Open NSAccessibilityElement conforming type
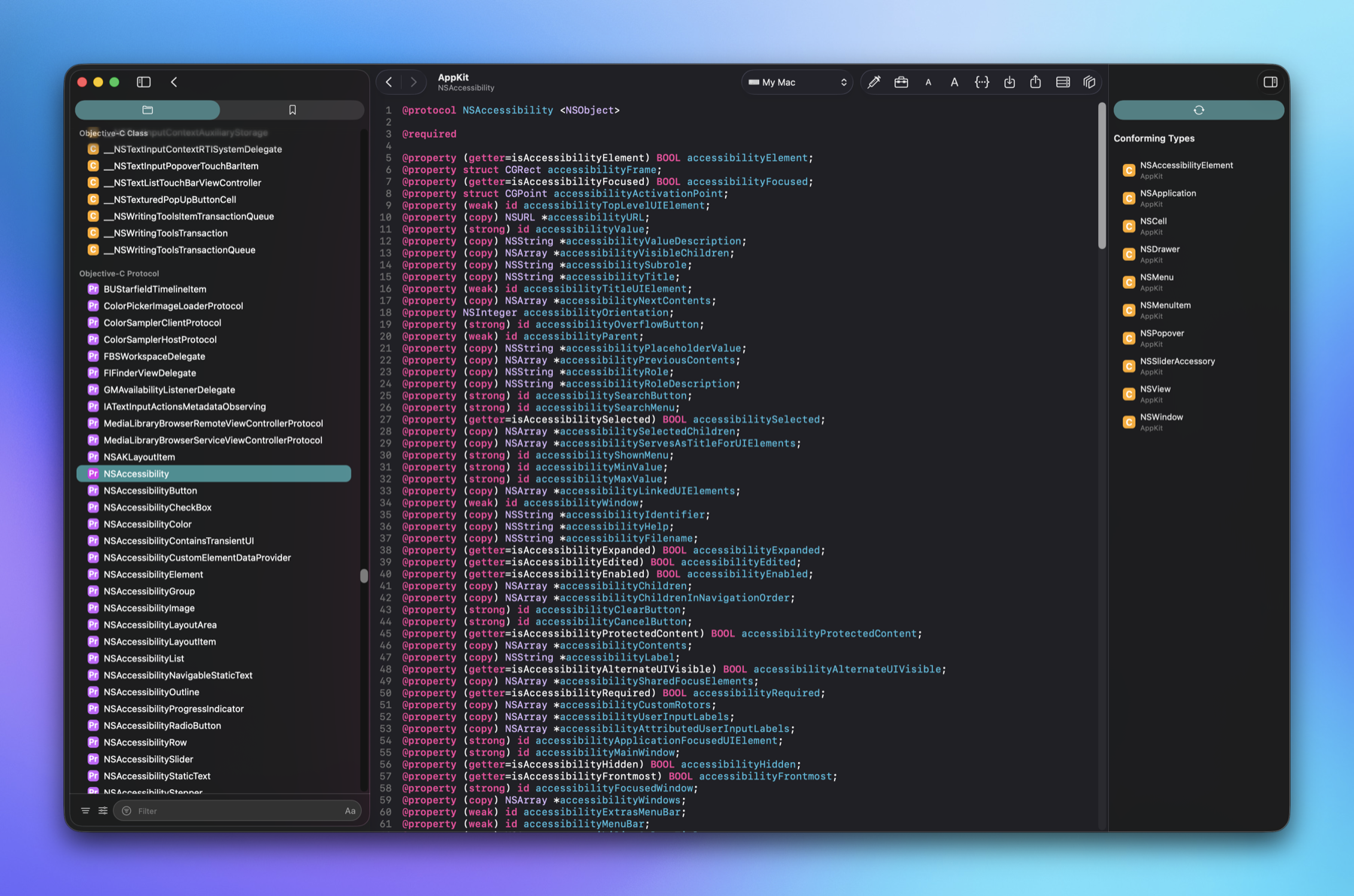 coord(1199,170)
